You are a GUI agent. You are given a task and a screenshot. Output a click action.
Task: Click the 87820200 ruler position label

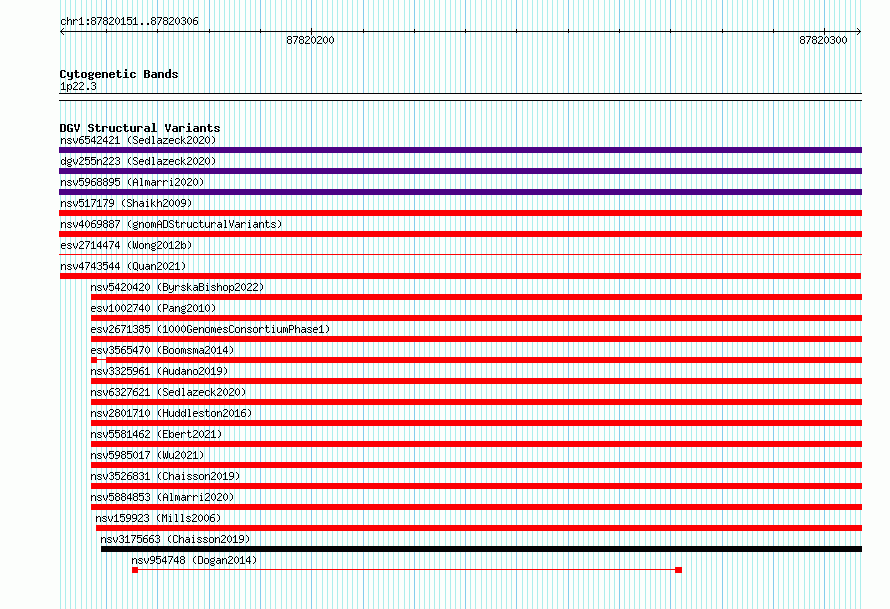pos(310,40)
